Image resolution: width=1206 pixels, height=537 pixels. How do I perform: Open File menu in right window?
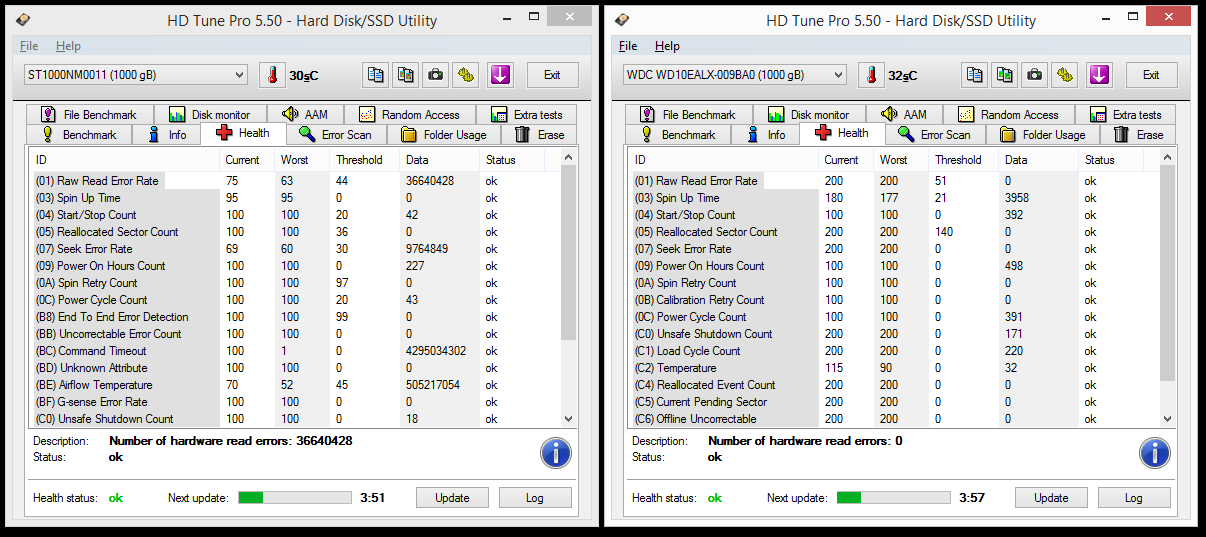tap(628, 46)
